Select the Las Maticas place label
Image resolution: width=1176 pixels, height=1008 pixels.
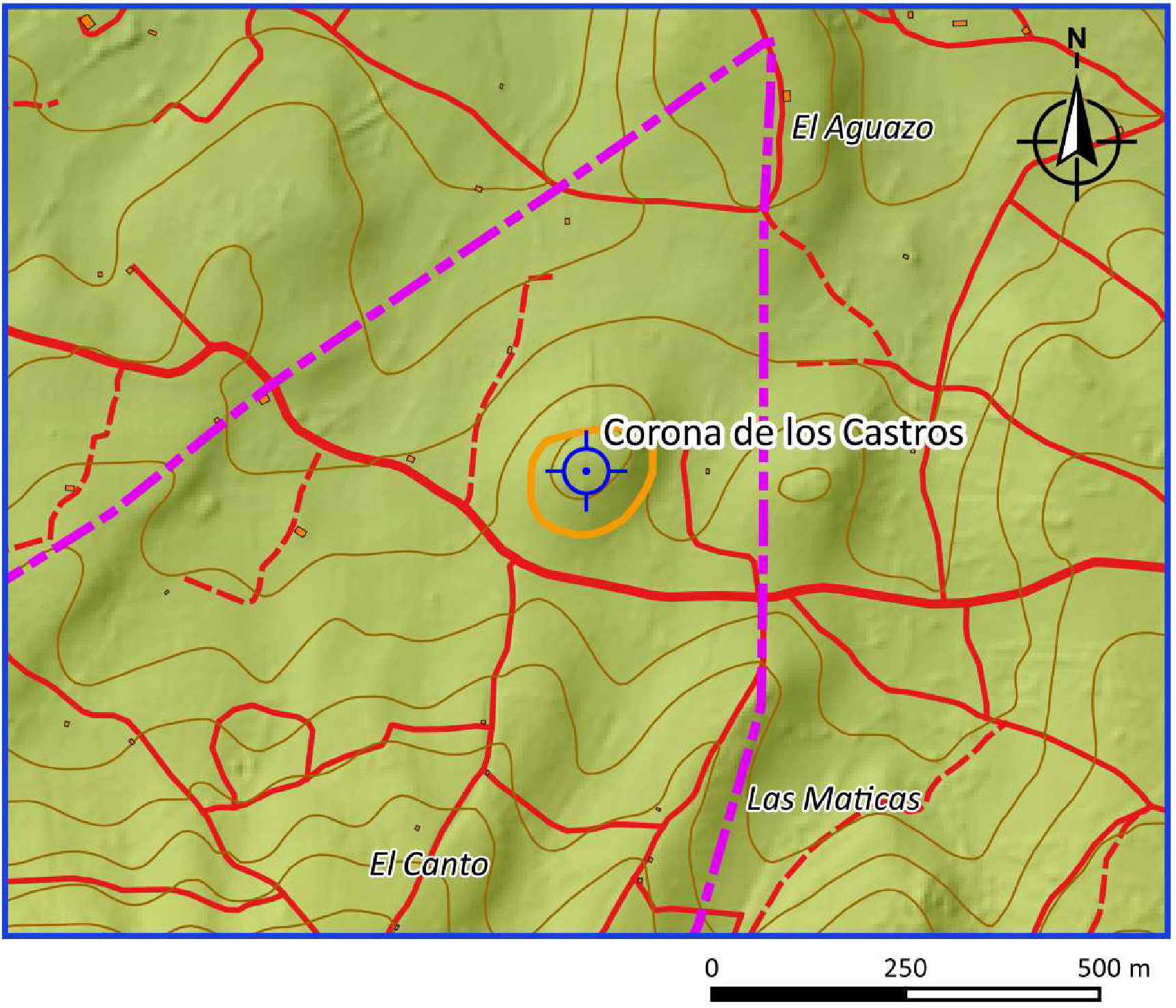pyautogui.click(x=833, y=799)
